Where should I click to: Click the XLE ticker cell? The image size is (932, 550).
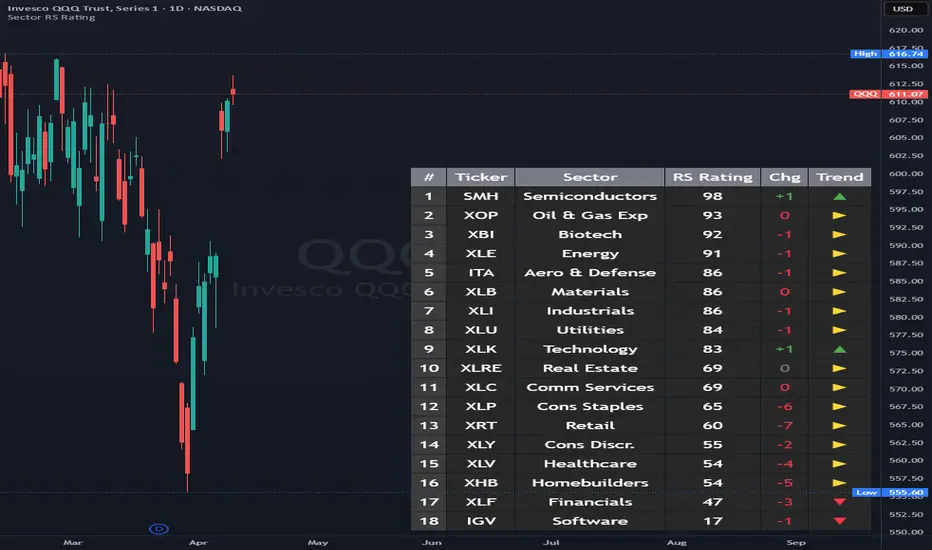[x=481, y=253]
